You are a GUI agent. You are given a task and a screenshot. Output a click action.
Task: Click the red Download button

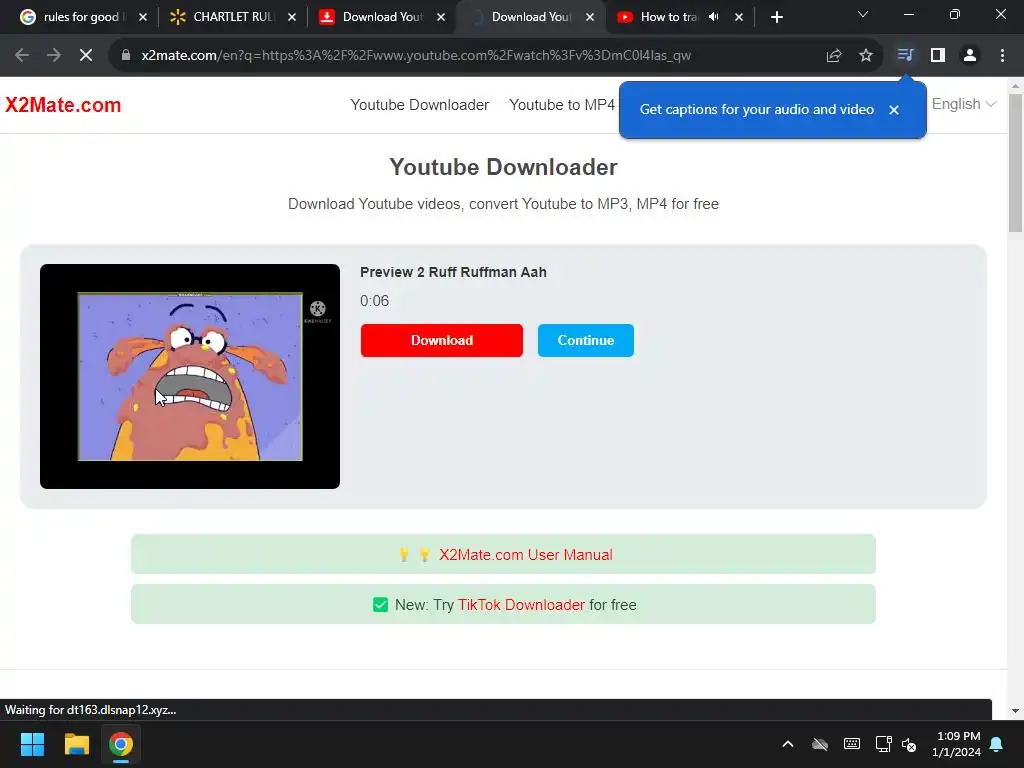[441, 340]
